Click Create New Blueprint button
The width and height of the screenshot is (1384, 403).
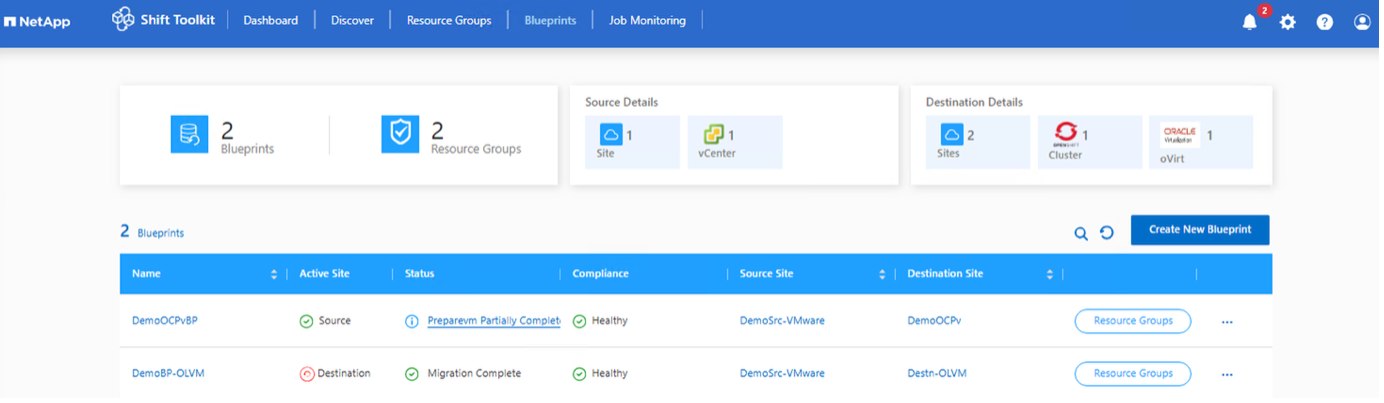coord(1199,230)
